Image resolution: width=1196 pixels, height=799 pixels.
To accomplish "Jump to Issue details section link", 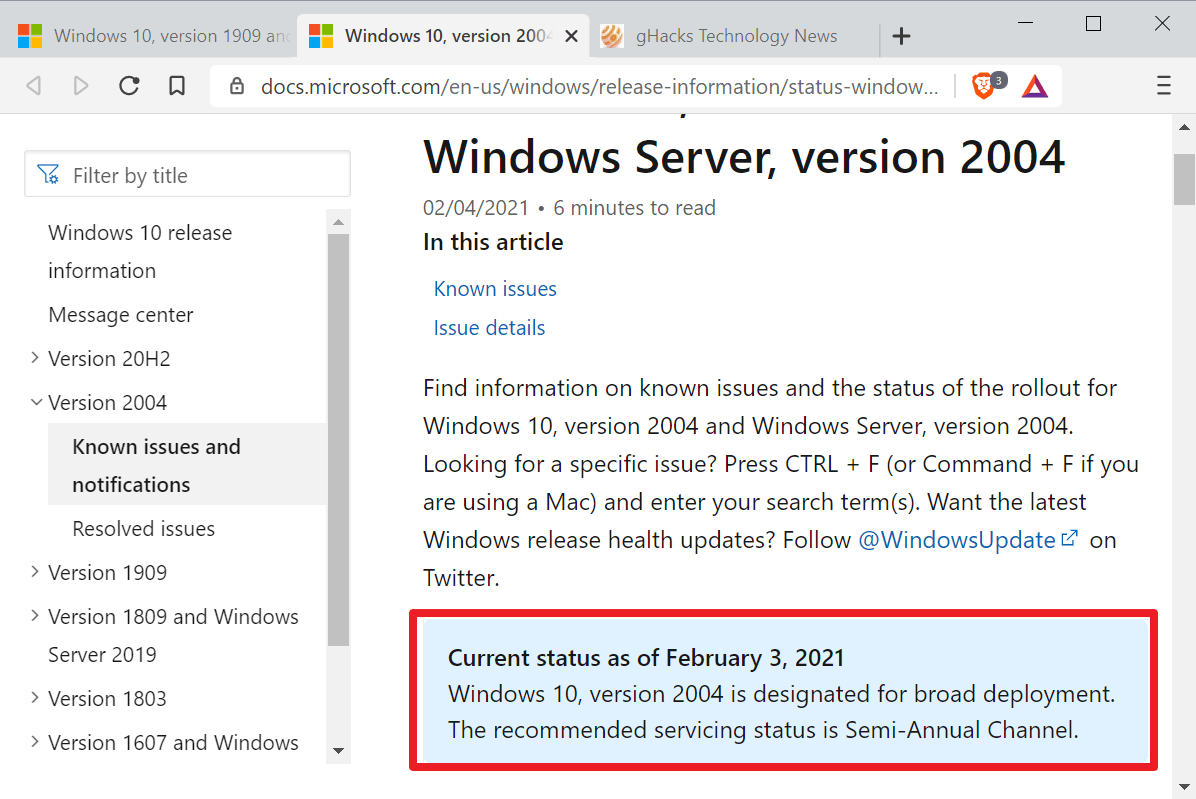I will coord(489,328).
